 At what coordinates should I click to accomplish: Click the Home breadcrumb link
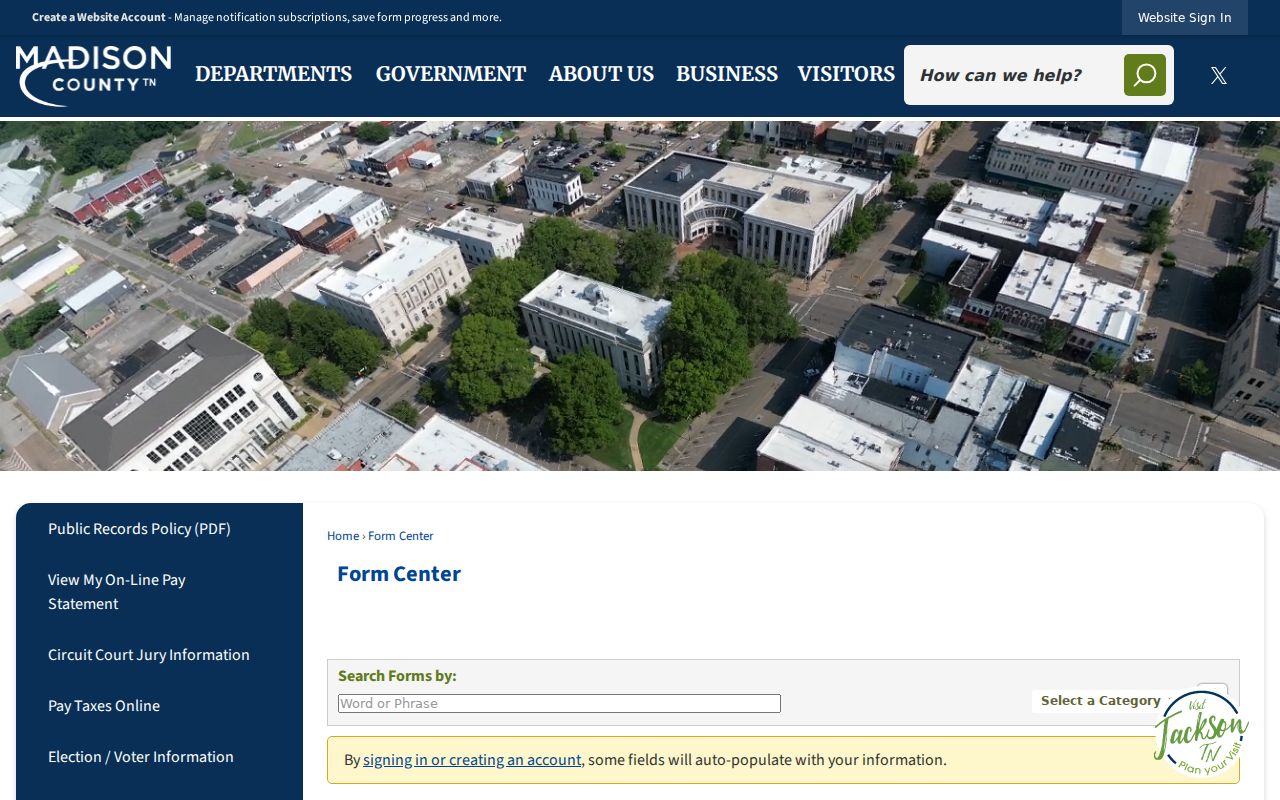click(x=343, y=536)
